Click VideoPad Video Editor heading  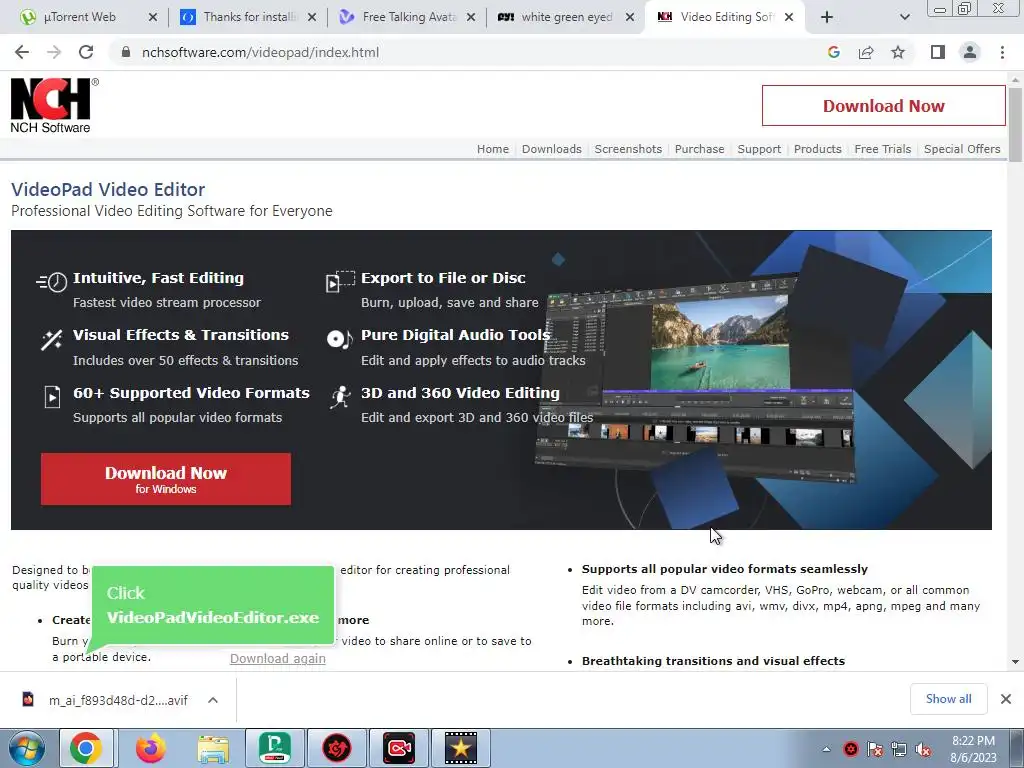click(108, 189)
